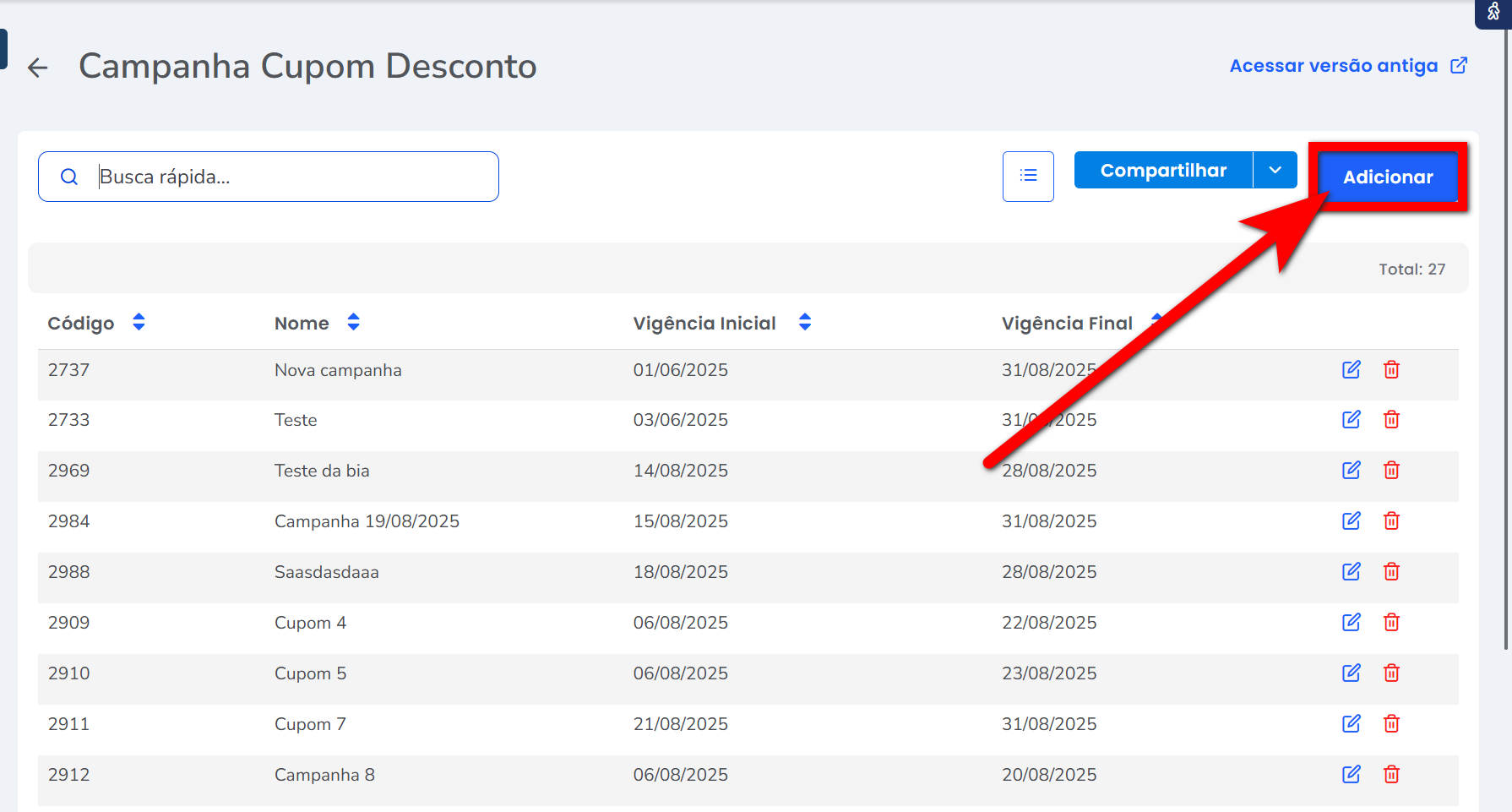1512x812 pixels.
Task: Focus the Busca rápida search field
Action: click(x=287, y=177)
